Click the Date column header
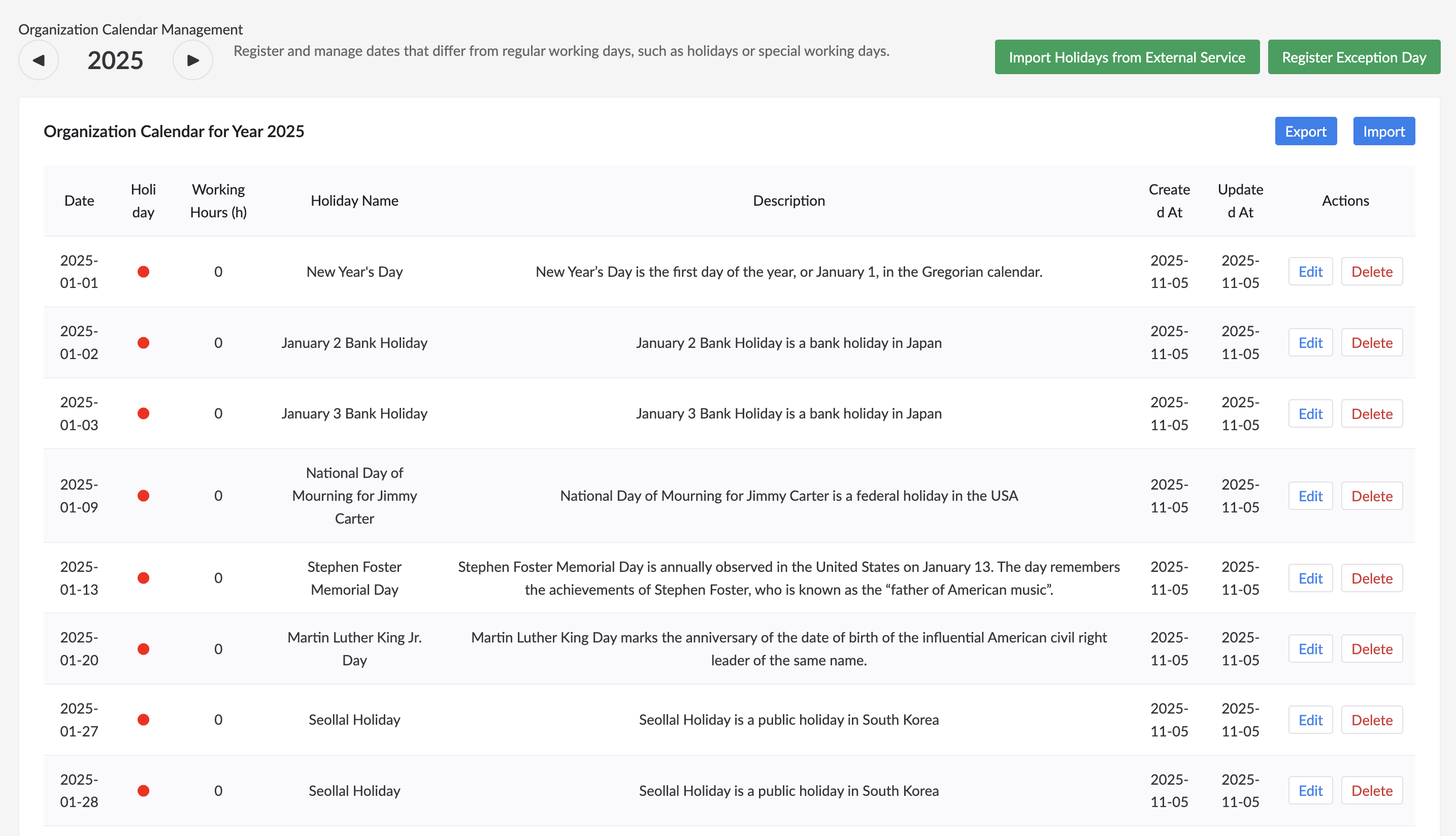 tap(79, 201)
